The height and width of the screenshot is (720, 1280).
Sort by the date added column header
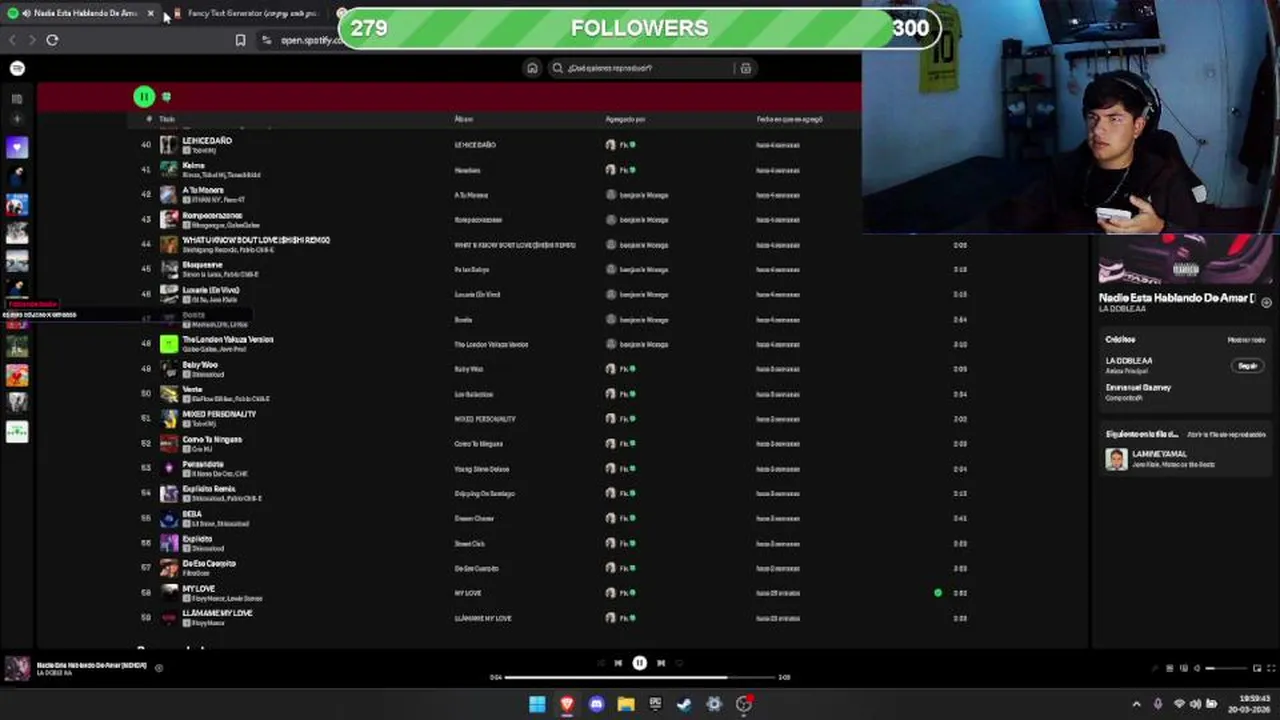[789, 119]
